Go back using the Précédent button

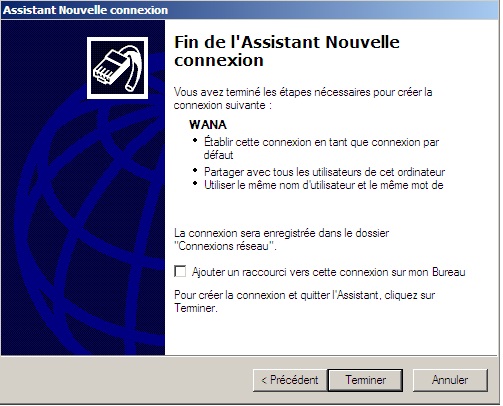pos(290,380)
